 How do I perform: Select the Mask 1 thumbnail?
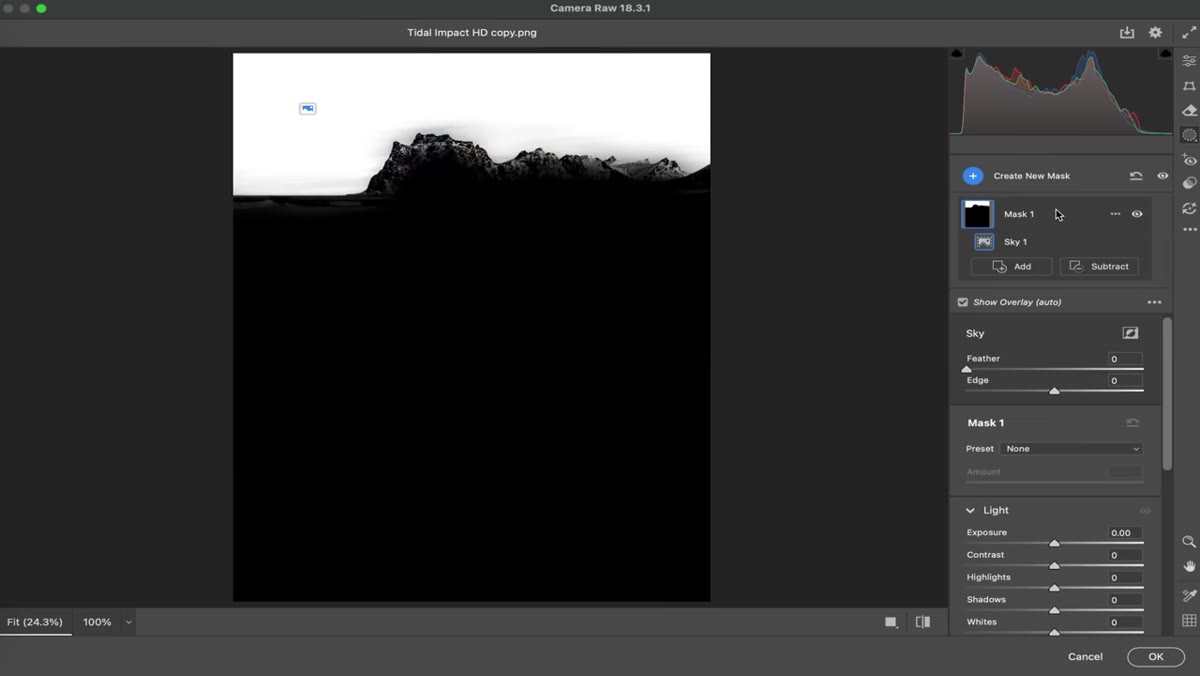tap(978, 214)
